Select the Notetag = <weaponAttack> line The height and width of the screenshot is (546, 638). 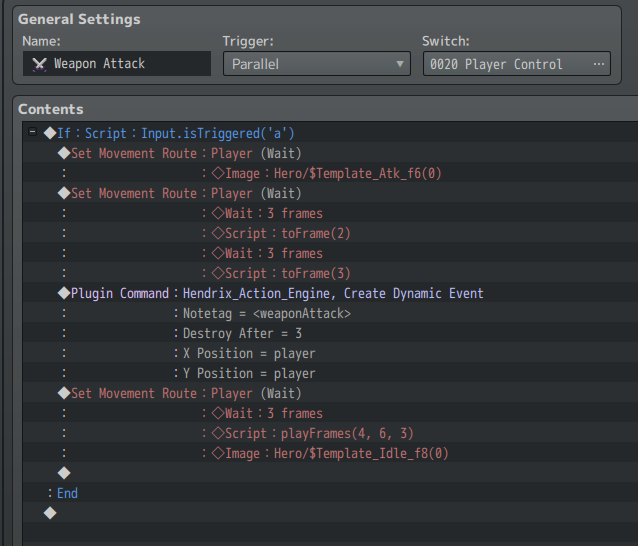pos(266,313)
